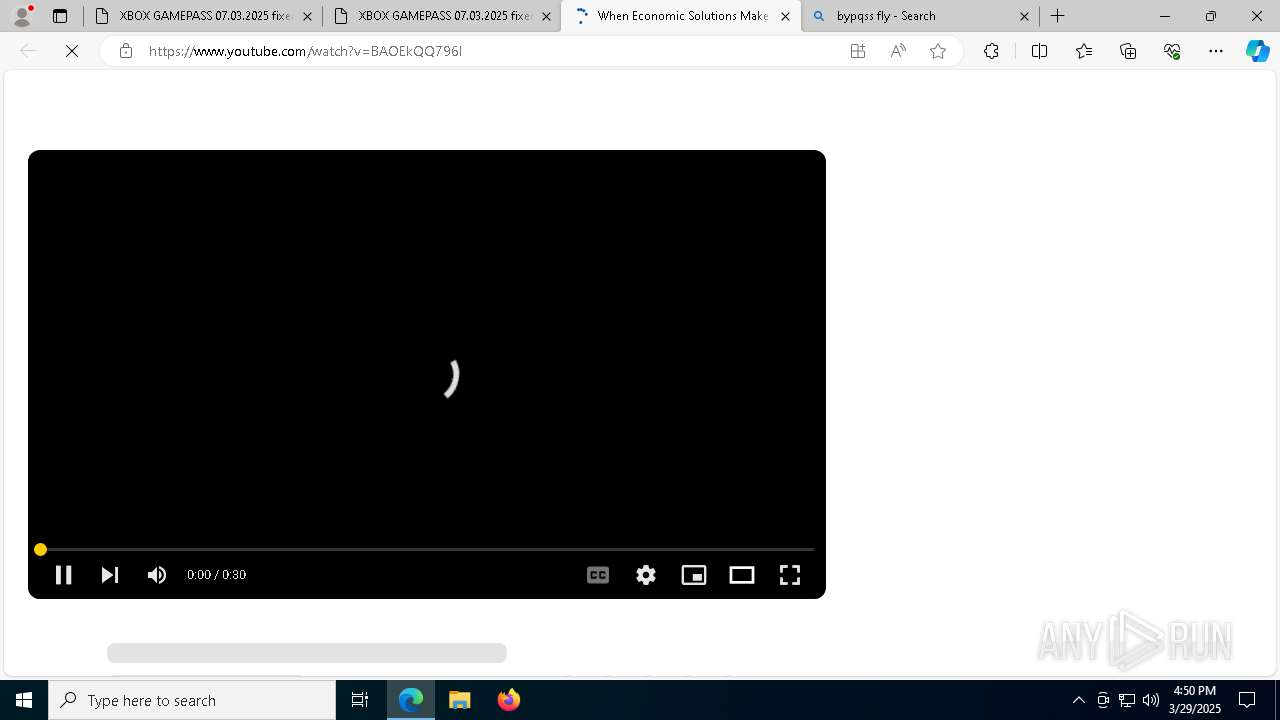The image size is (1280, 720).
Task: Go back to previous page
Action: coord(28,51)
